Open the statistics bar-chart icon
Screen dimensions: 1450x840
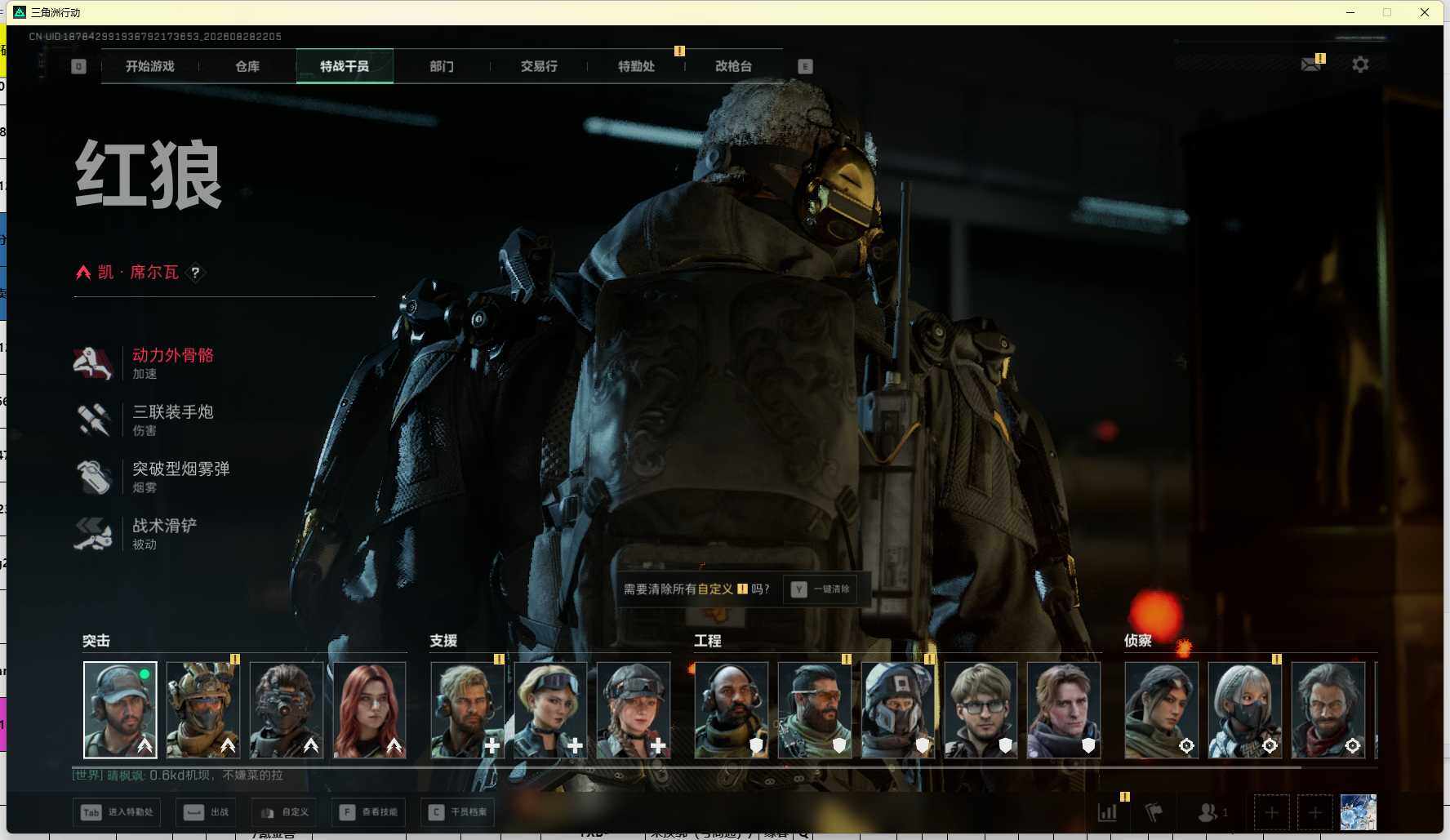(1107, 812)
